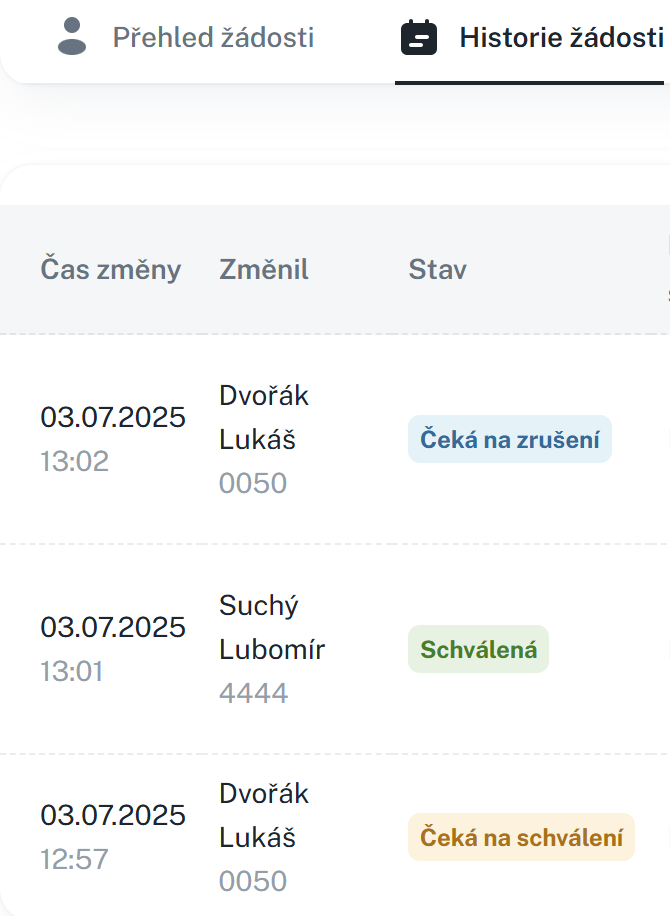Click the 03.07.2025 13:02 timestamp
Screen dimensions: 670x916
pyautogui.click(x=113, y=417)
